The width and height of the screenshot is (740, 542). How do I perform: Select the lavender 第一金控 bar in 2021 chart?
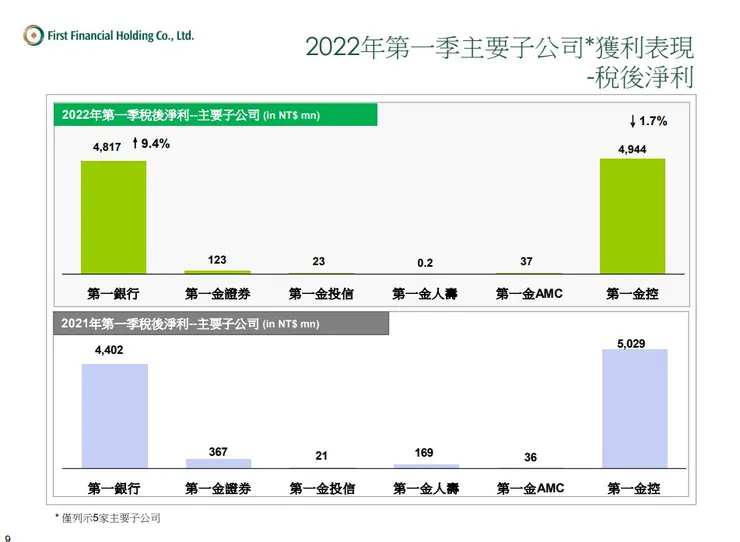[635, 409]
